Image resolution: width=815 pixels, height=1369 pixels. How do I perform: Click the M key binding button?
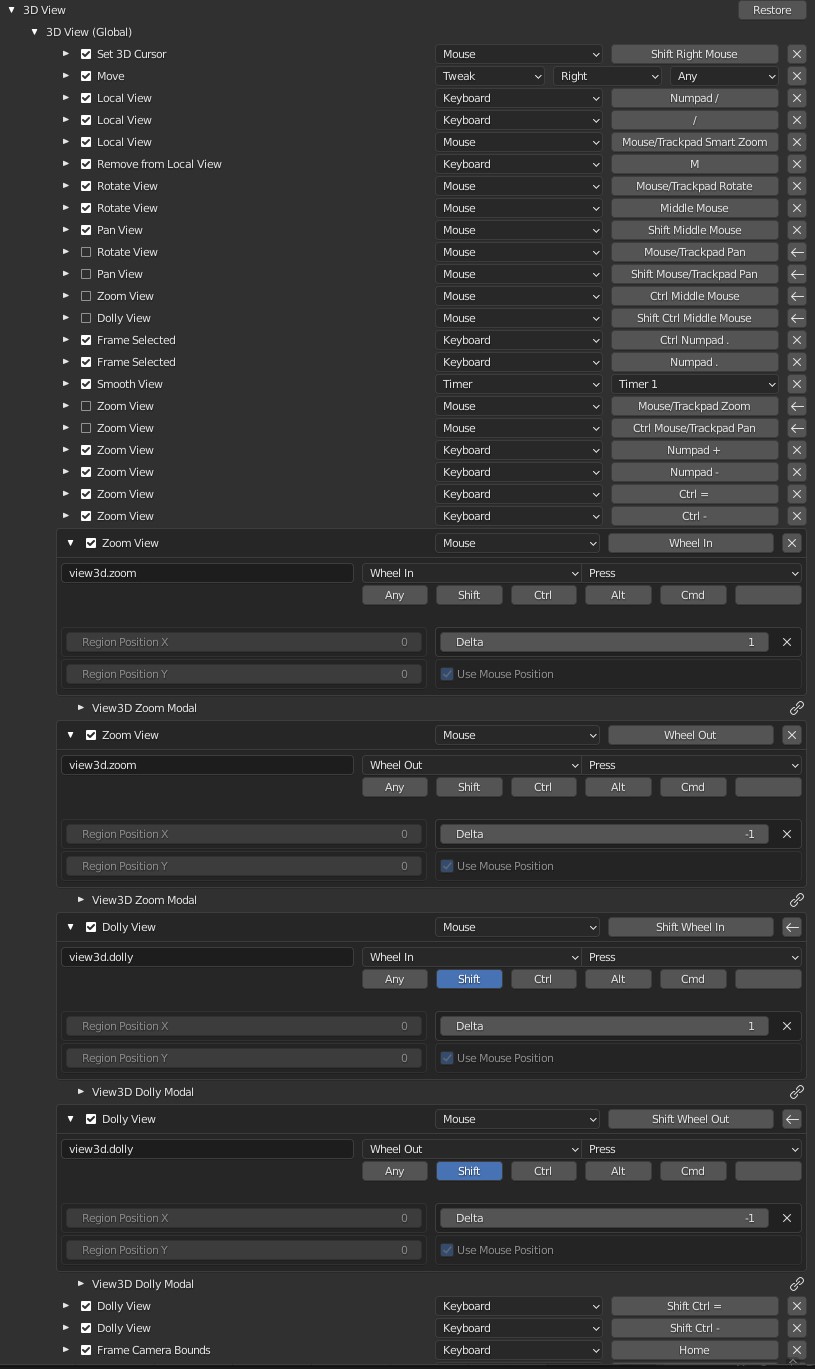point(695,164)
